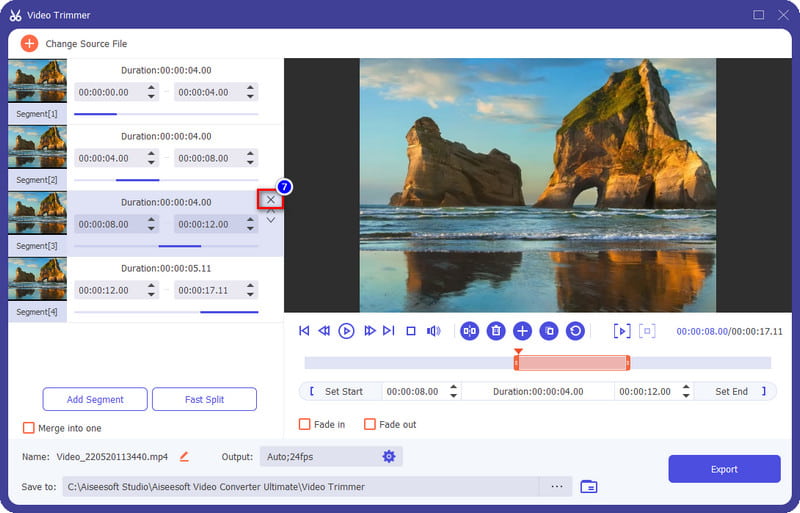Edit file name with the pencil icon

[184, 457]
